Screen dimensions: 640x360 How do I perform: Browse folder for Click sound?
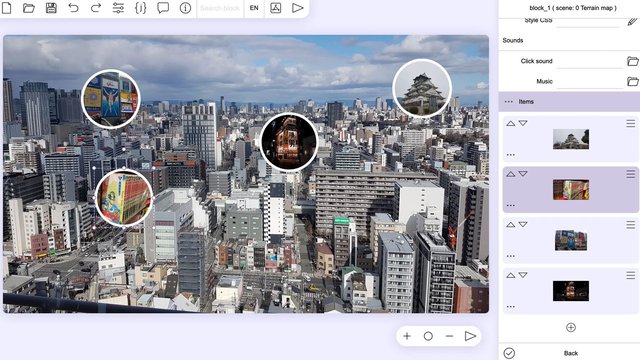click(x=633, y=61)
